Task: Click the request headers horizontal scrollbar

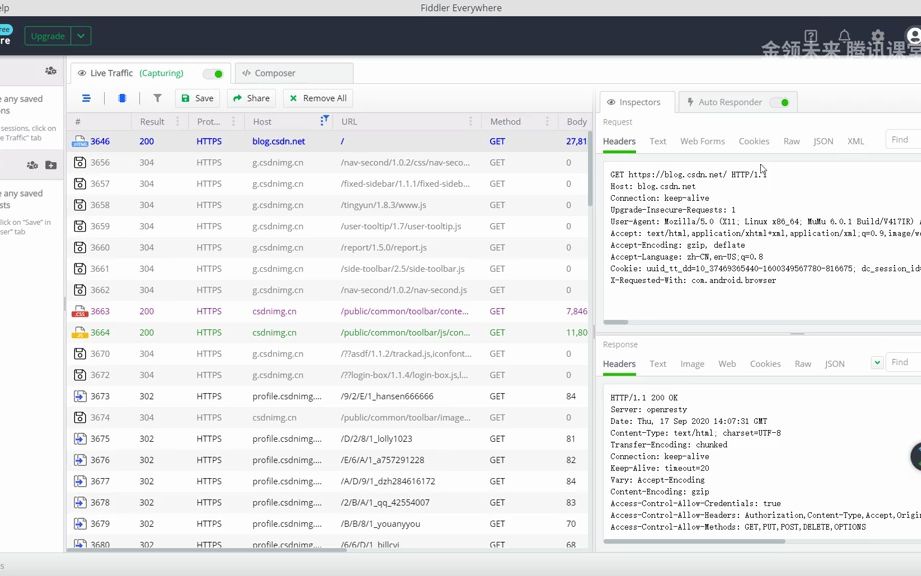Action: 616,322
